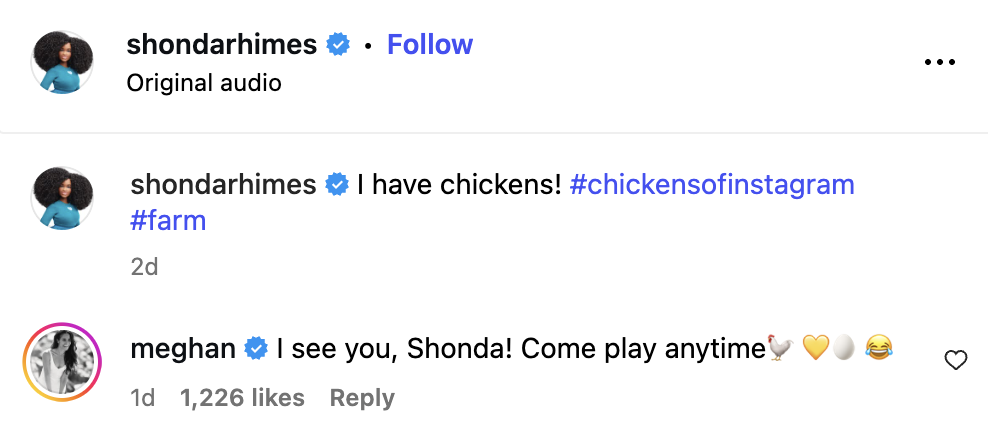This screenshot has width=988, height=440.
Task: Like meghan's comment with the heart icon
Action: 955,360
